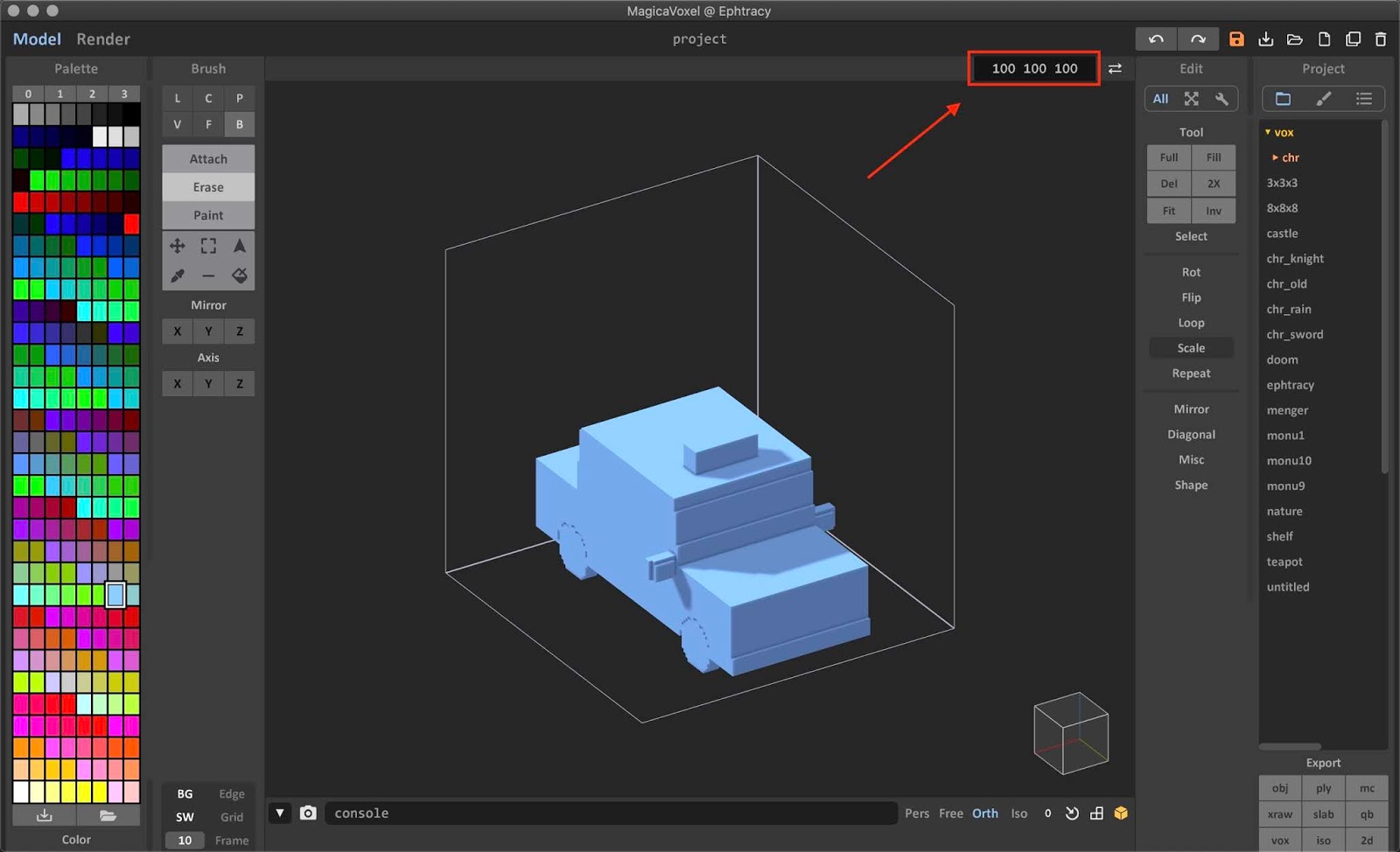This screenshot has height=852, width=1400.
Task: Click the redo arrow icon
Action: tap(1198, 39)
